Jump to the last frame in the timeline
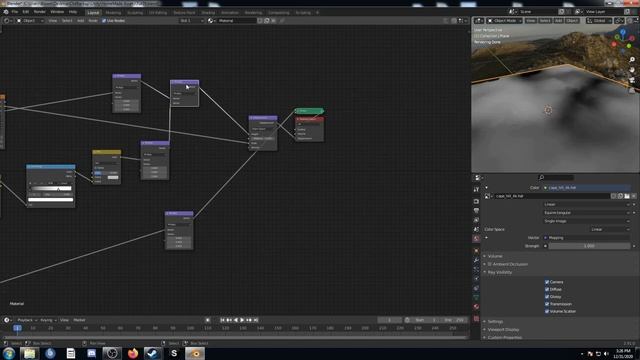The image size is (640, 360). point(256,320)
